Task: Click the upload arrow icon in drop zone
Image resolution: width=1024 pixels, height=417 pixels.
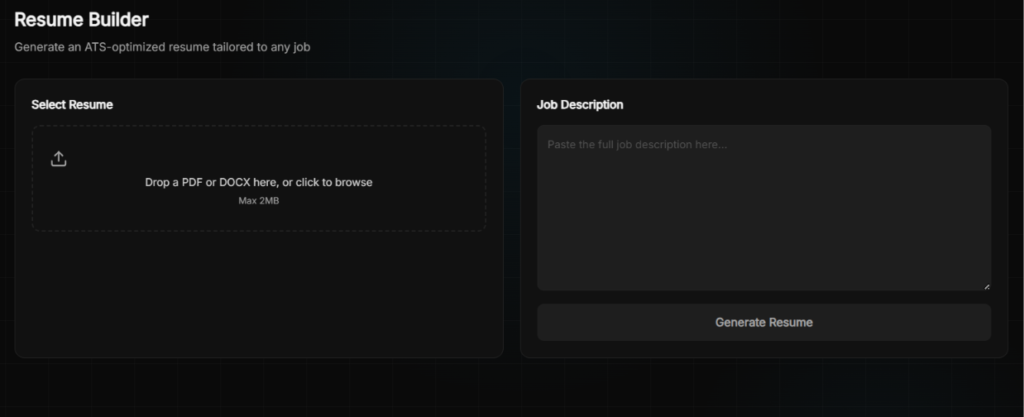Action: [x=59, y=159]
